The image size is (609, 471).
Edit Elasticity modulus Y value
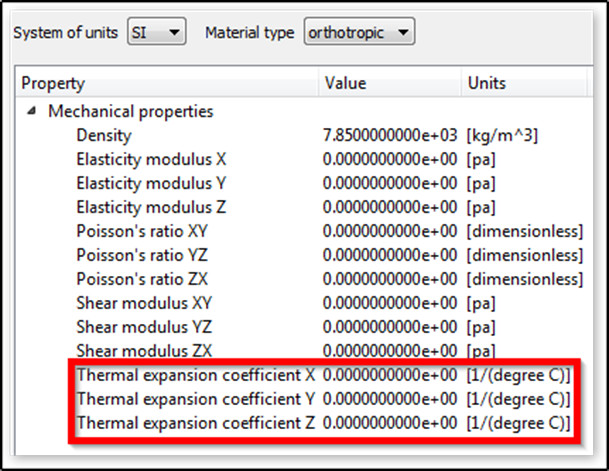391,183
